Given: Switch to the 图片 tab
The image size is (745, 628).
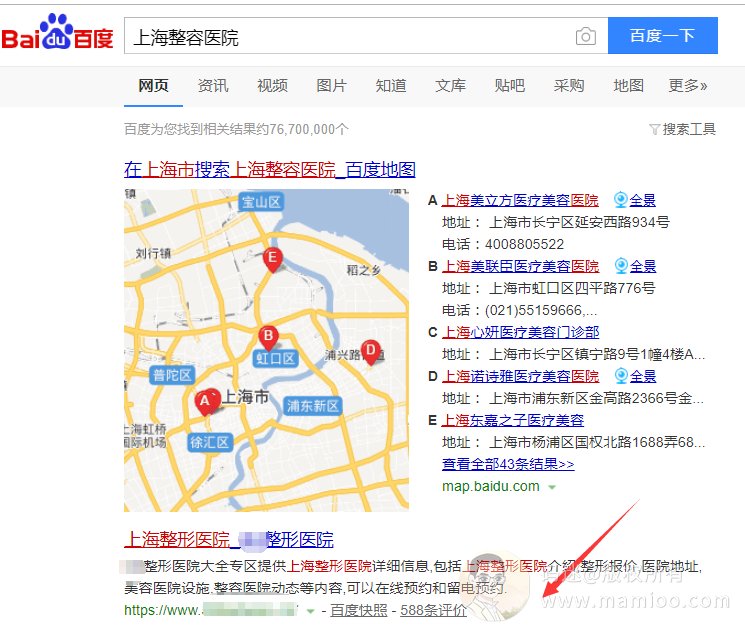Looking at the screenshot, I should click(x=332, y=86).
